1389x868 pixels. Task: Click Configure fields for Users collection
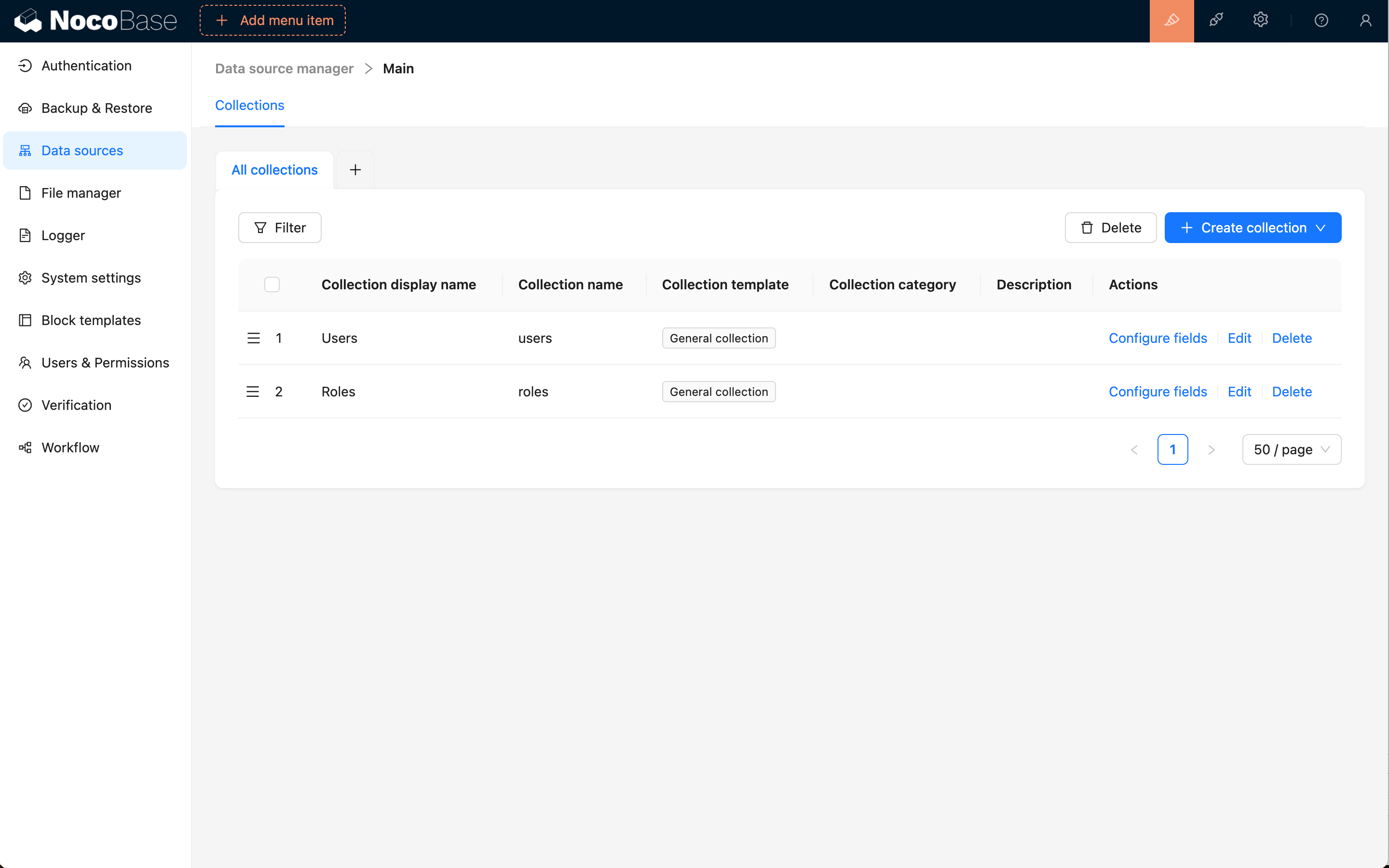1157,338
